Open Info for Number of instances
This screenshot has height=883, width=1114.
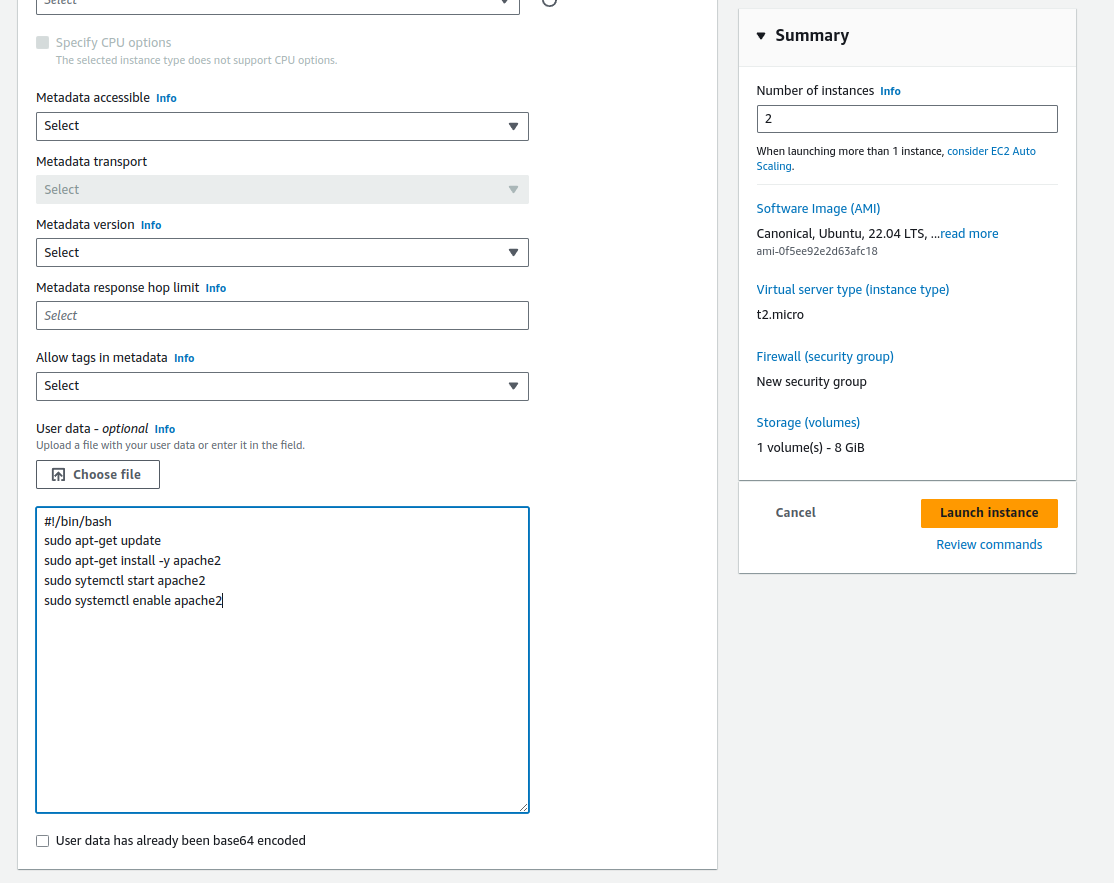[x=890, y=91]
